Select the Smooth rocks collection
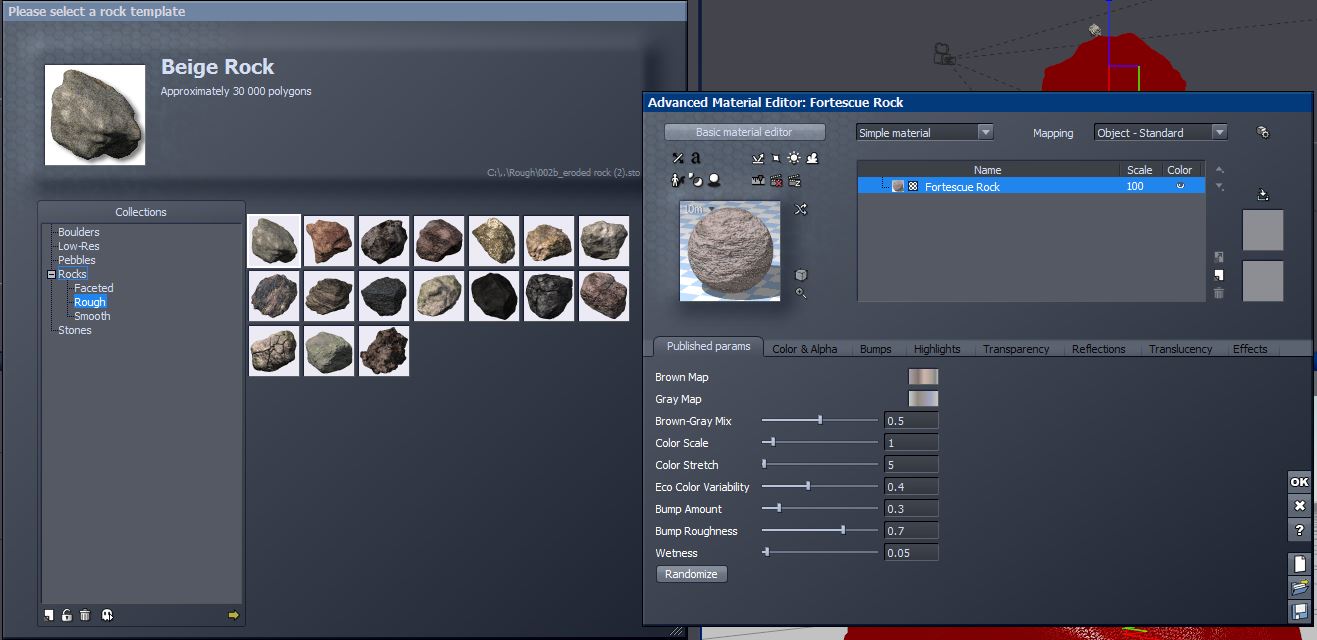Image resolution: width=1317 pixels, height=640 pixels. click(x=92, y=316)
